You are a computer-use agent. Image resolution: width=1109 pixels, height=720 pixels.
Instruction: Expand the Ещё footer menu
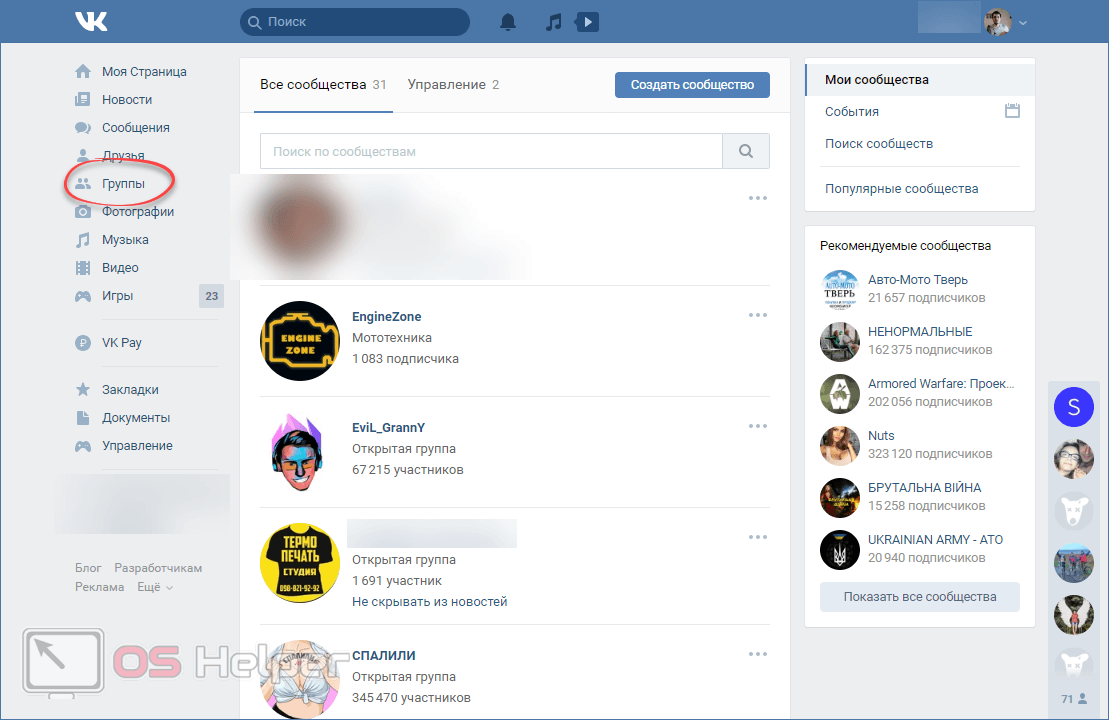(x=154, y=587)
